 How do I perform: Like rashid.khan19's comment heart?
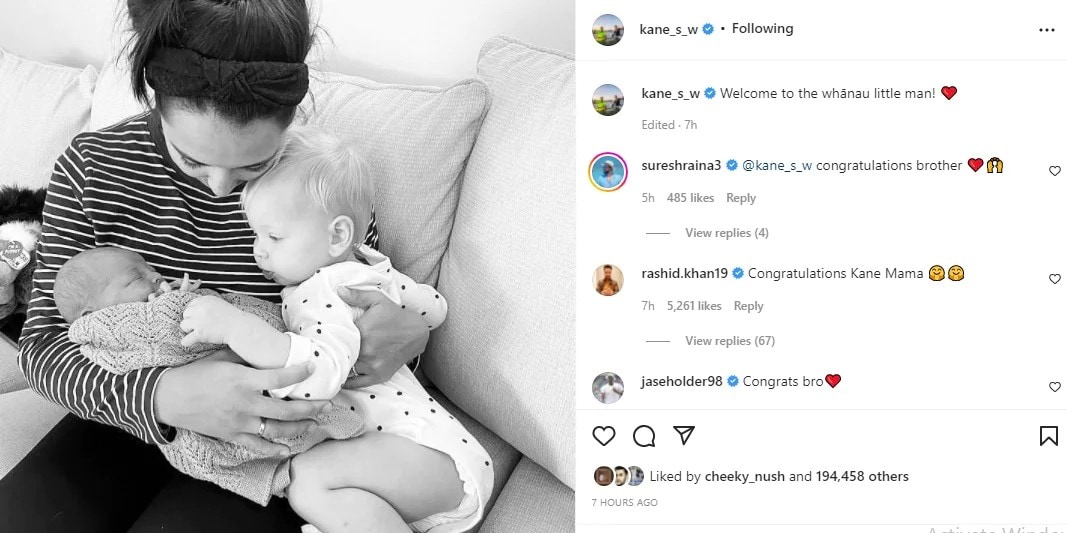coord(1054,278)
